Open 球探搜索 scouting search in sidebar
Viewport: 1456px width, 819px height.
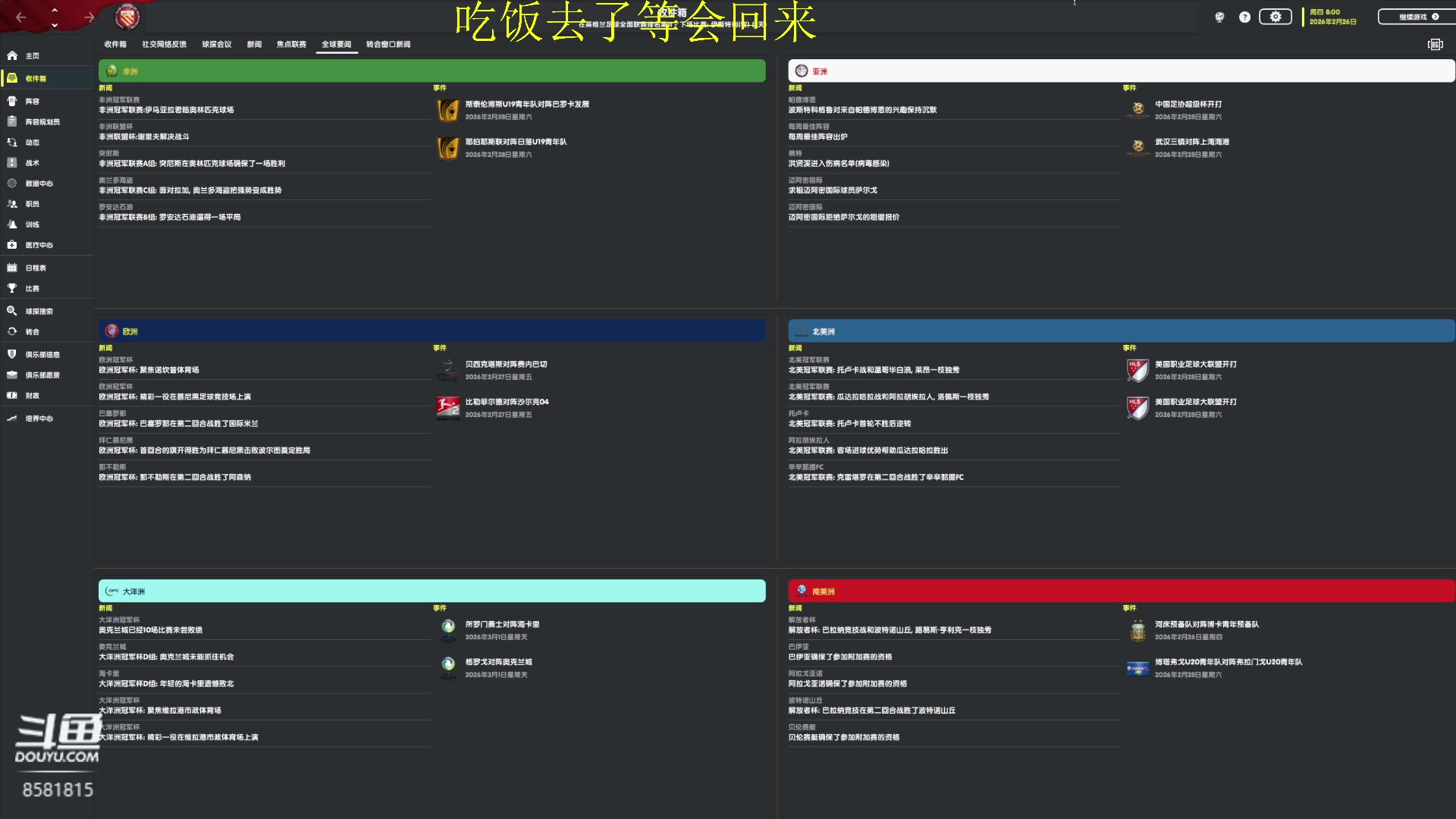39,312
